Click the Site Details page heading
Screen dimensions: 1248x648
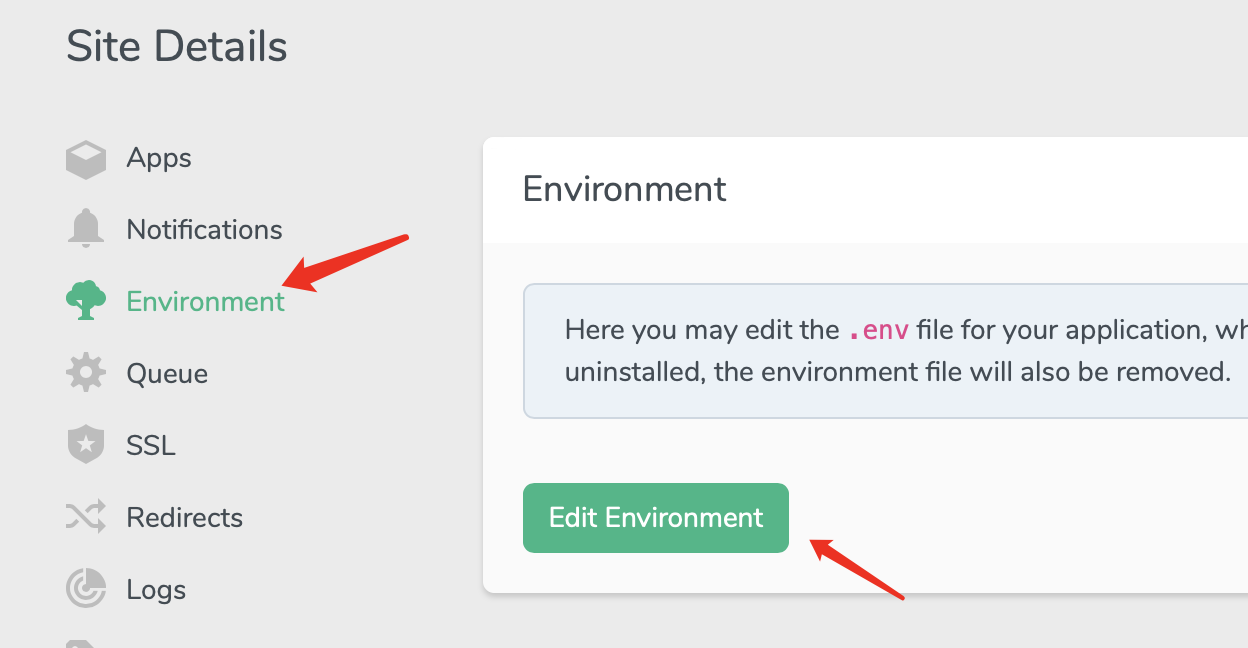[x=177, y=47]
